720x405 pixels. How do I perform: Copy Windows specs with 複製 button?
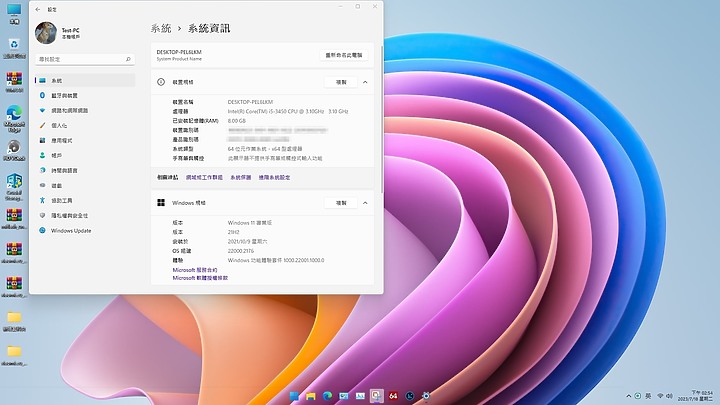[x=341, y=203]
